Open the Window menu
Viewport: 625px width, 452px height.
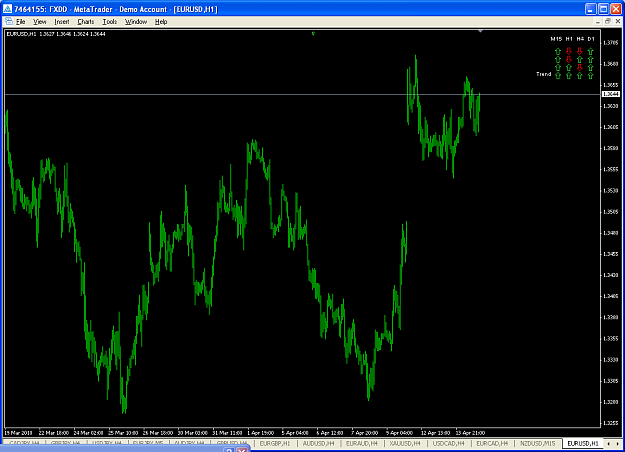(x=136, y=22)
